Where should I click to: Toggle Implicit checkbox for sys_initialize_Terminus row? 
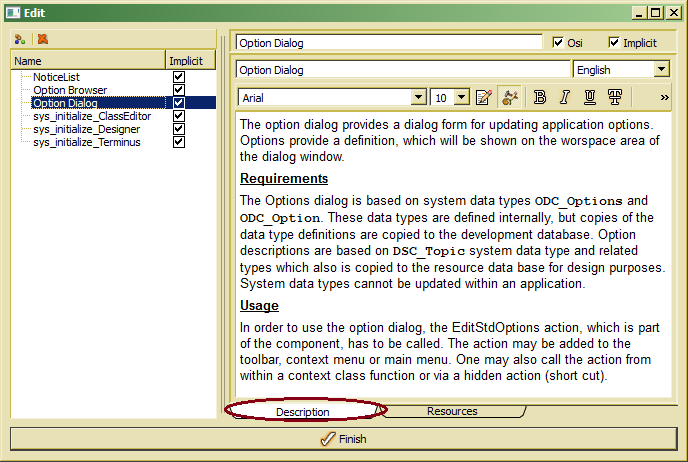pyautogui.click(x=179, y=142)
